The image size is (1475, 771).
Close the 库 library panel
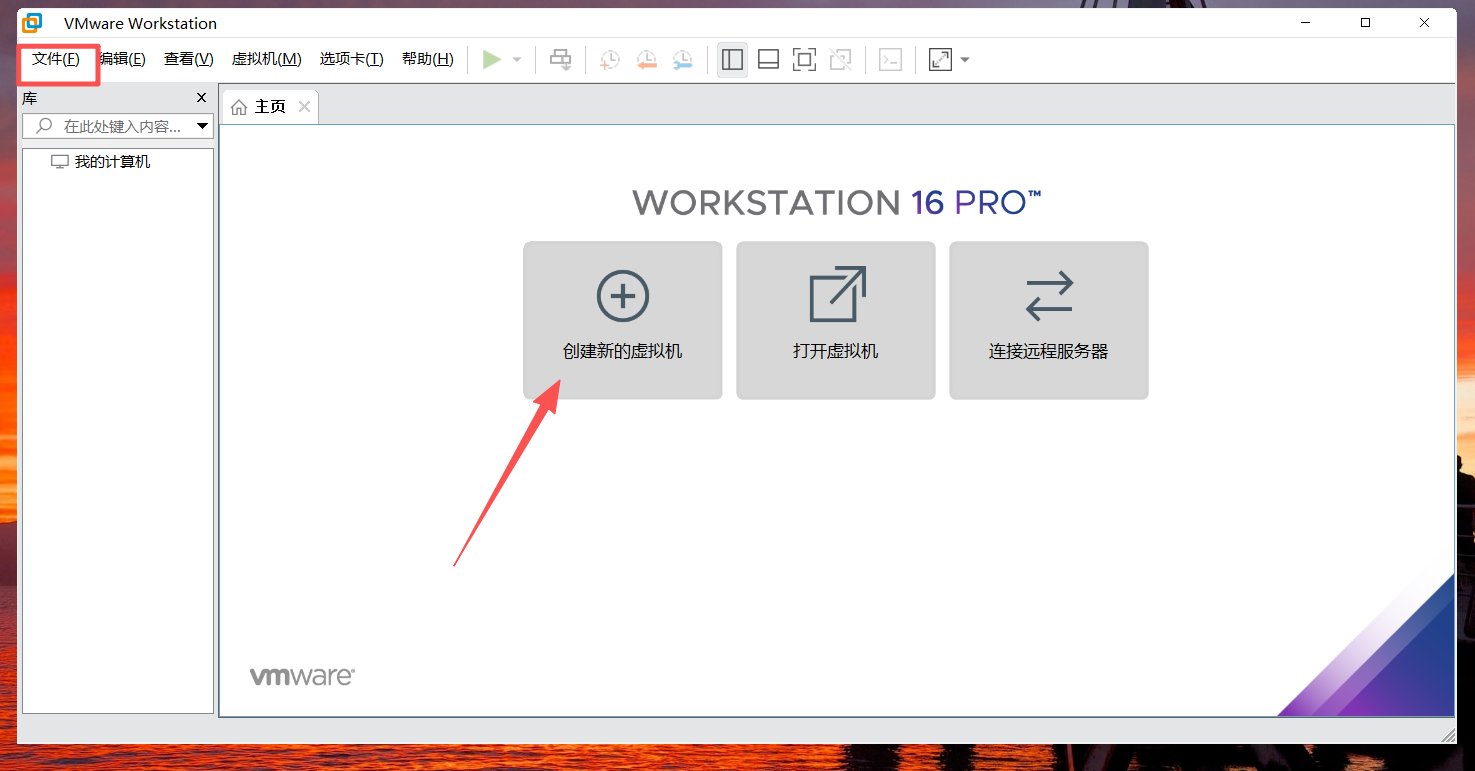201,98
